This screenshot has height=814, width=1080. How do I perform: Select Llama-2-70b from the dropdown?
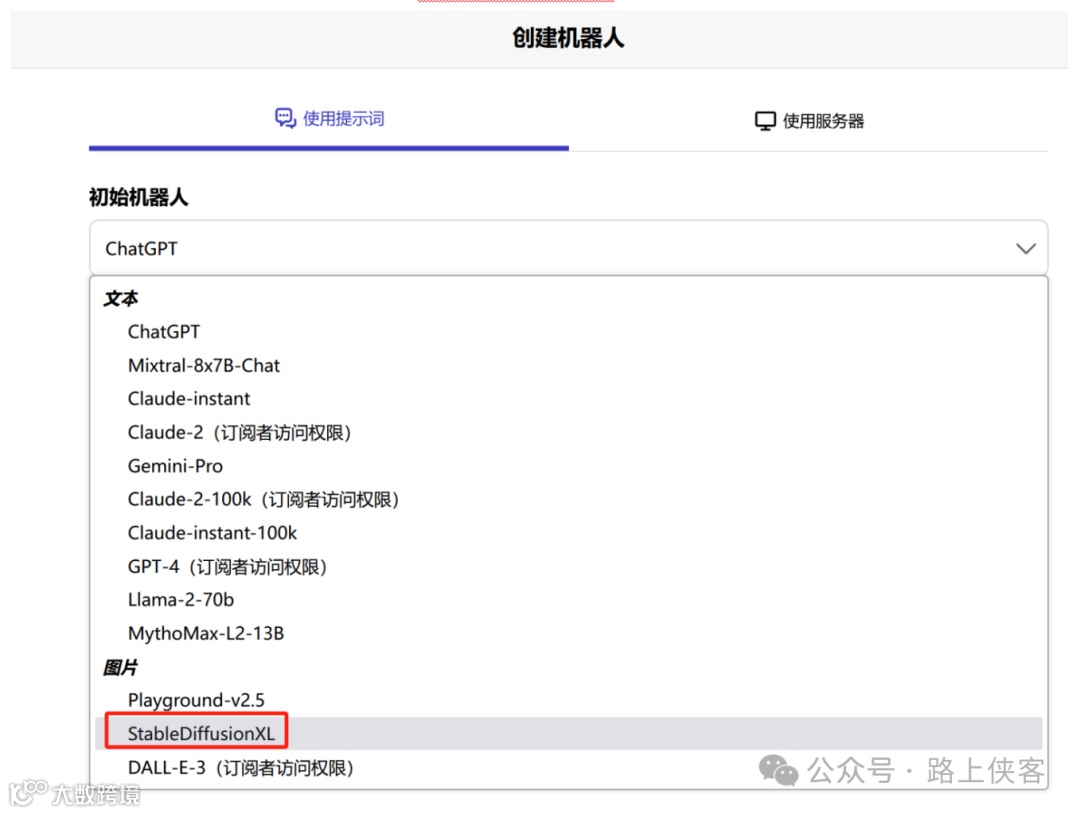(568, 600)
